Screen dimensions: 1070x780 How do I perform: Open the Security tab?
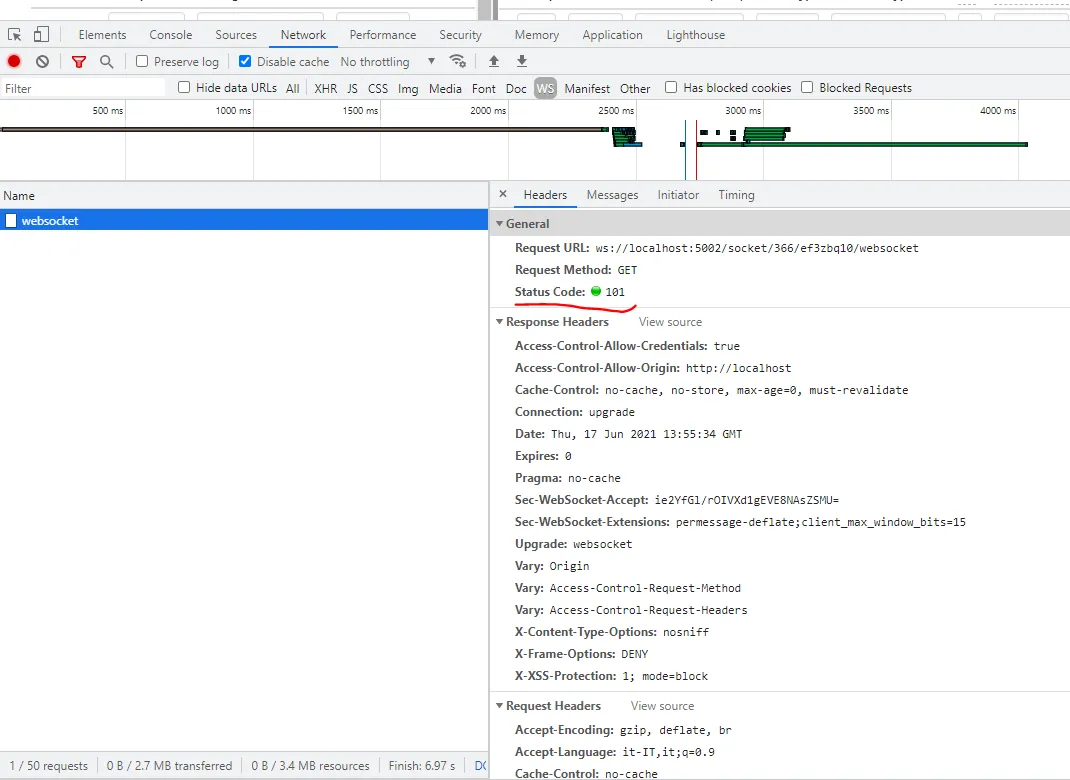click(x=461, y=35)
